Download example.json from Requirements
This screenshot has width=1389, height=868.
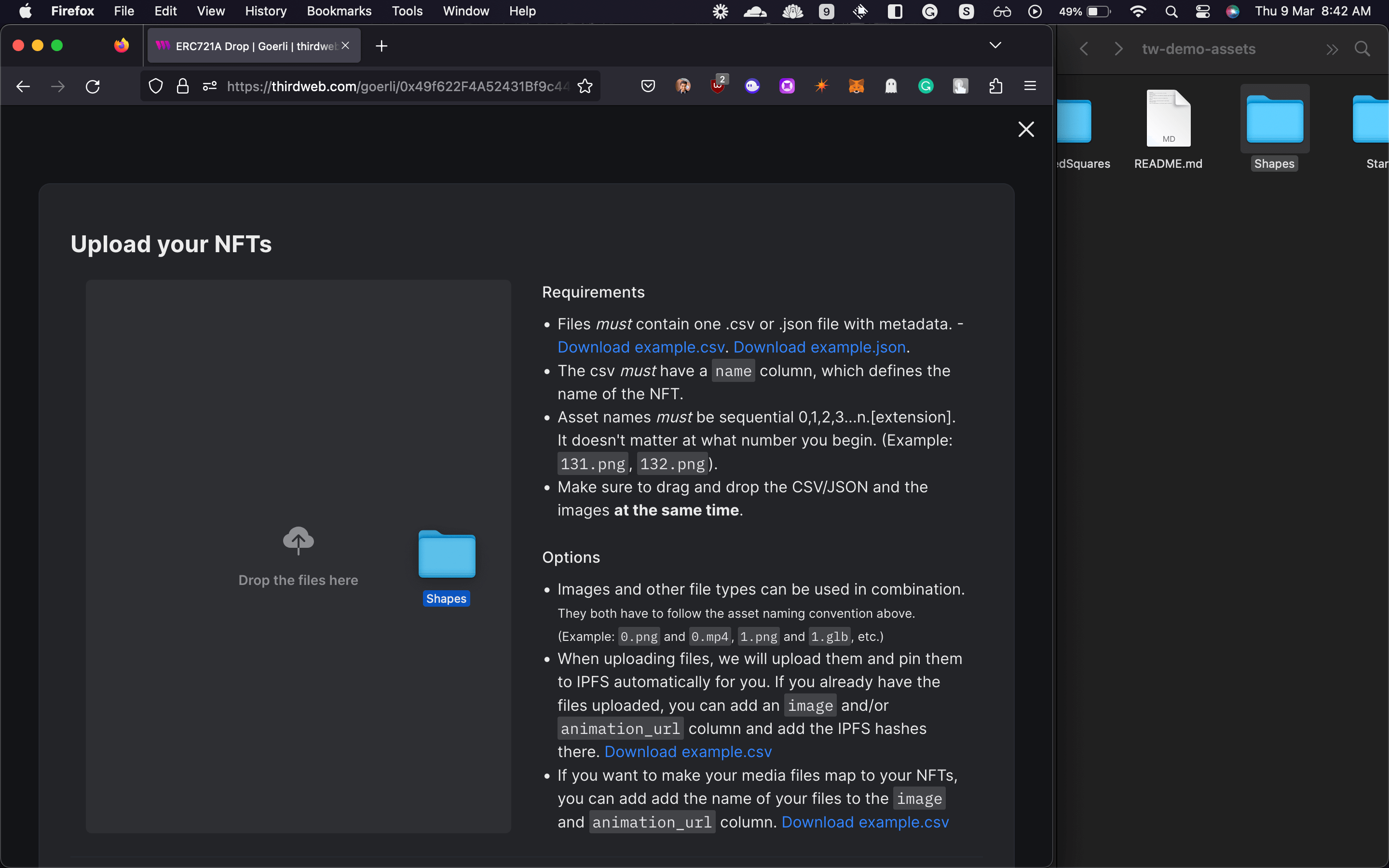(x=818, y=347)
